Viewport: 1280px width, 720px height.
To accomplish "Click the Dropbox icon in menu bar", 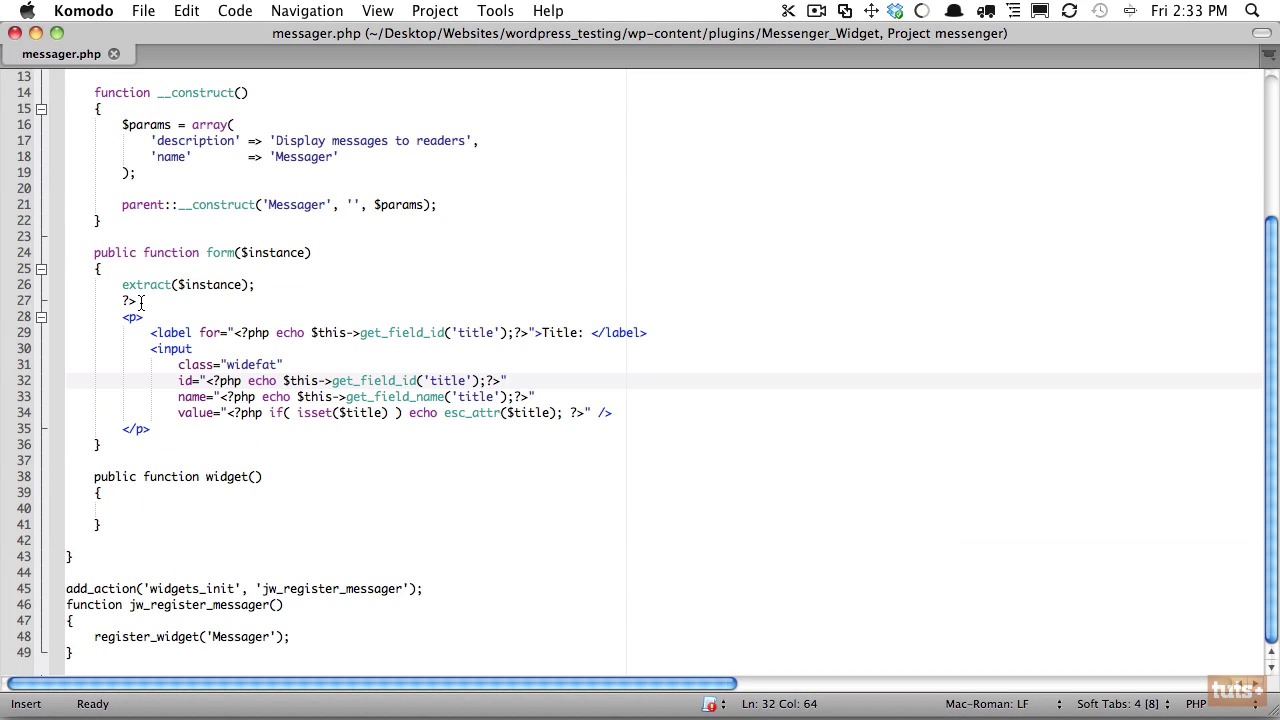I will (x=894, y=11).
